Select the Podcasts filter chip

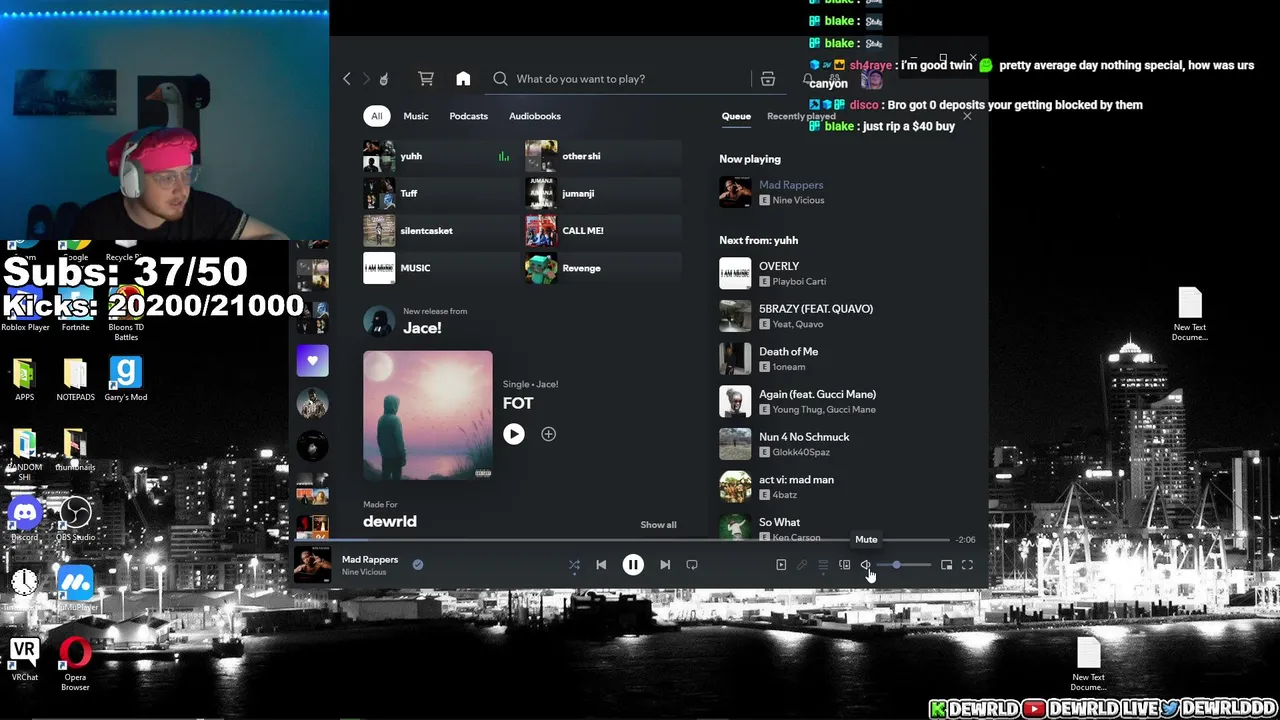coord(469,116)
